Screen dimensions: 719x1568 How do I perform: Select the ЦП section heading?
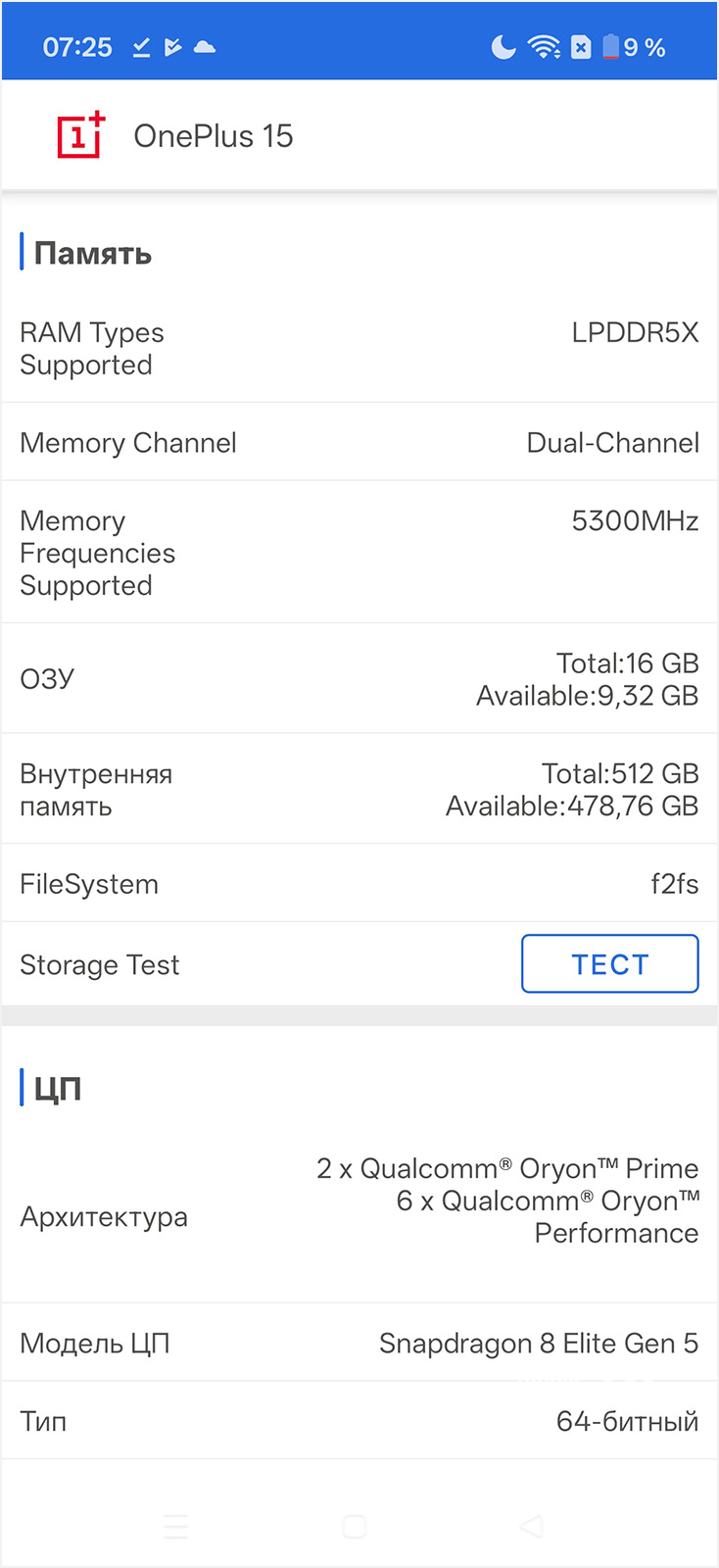pyautogui.click(x=58, y=1089)
